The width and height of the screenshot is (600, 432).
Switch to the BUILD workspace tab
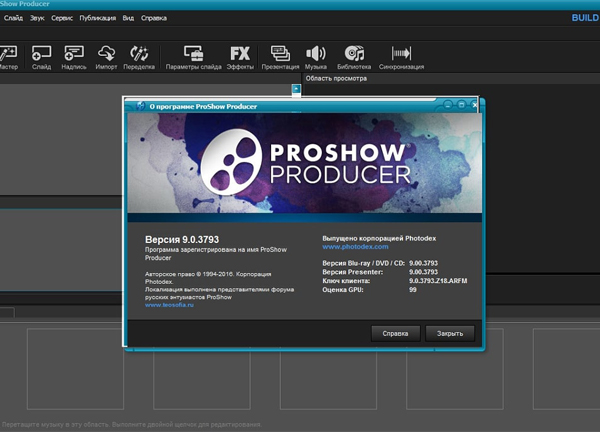pos(584,18)
